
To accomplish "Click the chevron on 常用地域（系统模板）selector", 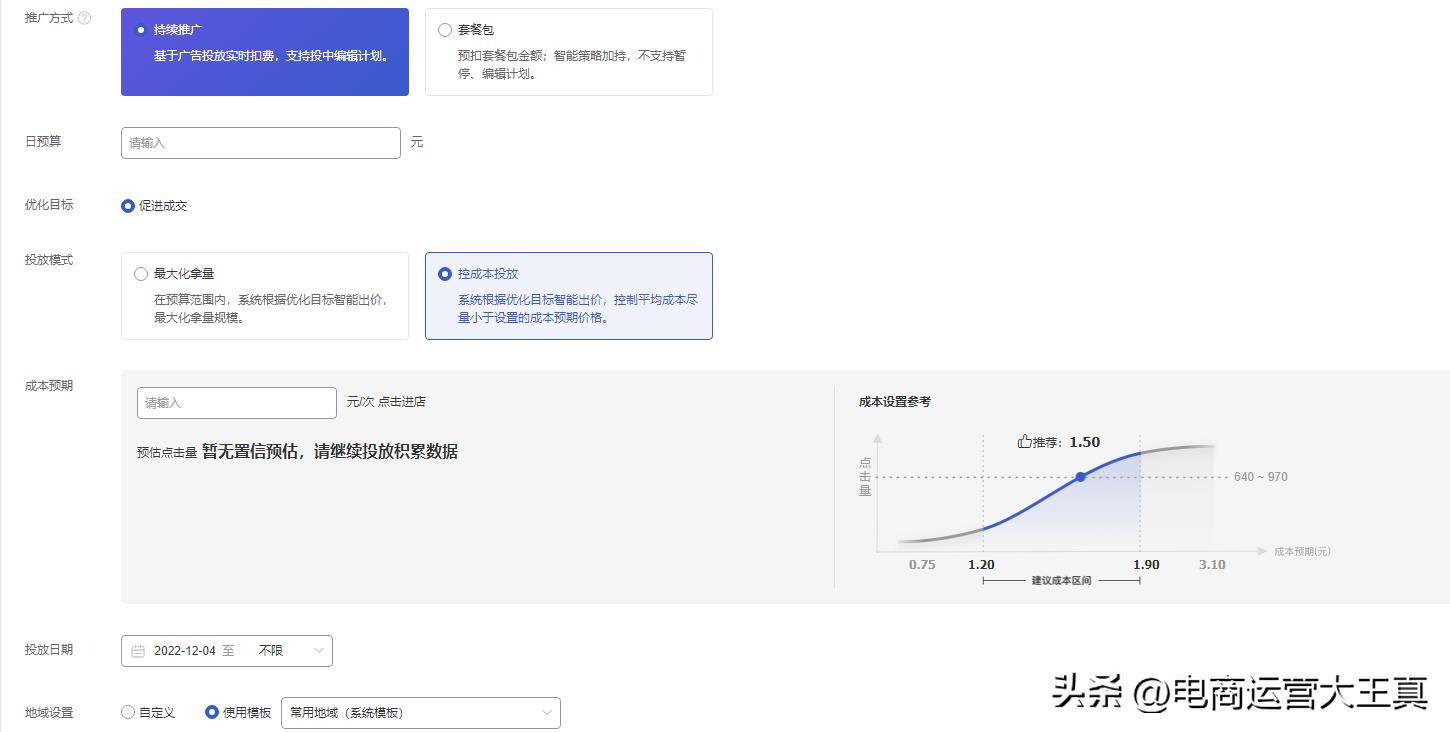I will [546, 712].
